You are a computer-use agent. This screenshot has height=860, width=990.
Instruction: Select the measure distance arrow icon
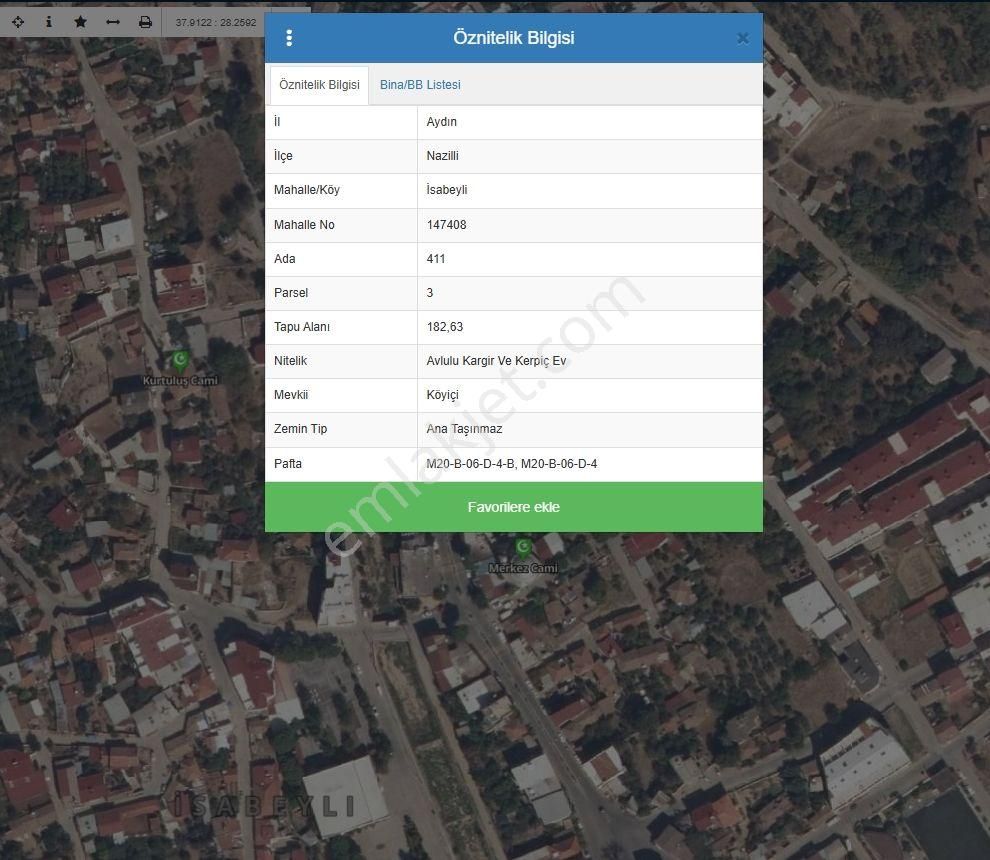tap(113, 22)
